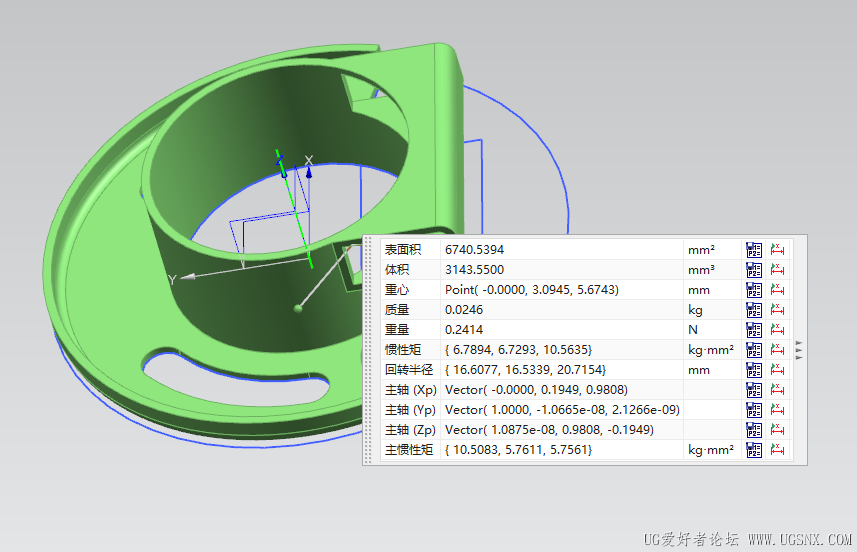The image size is (857, 552).
Task: Click the red dimension icon in 主惯性矩 row
Action: [x=777, y=450]
